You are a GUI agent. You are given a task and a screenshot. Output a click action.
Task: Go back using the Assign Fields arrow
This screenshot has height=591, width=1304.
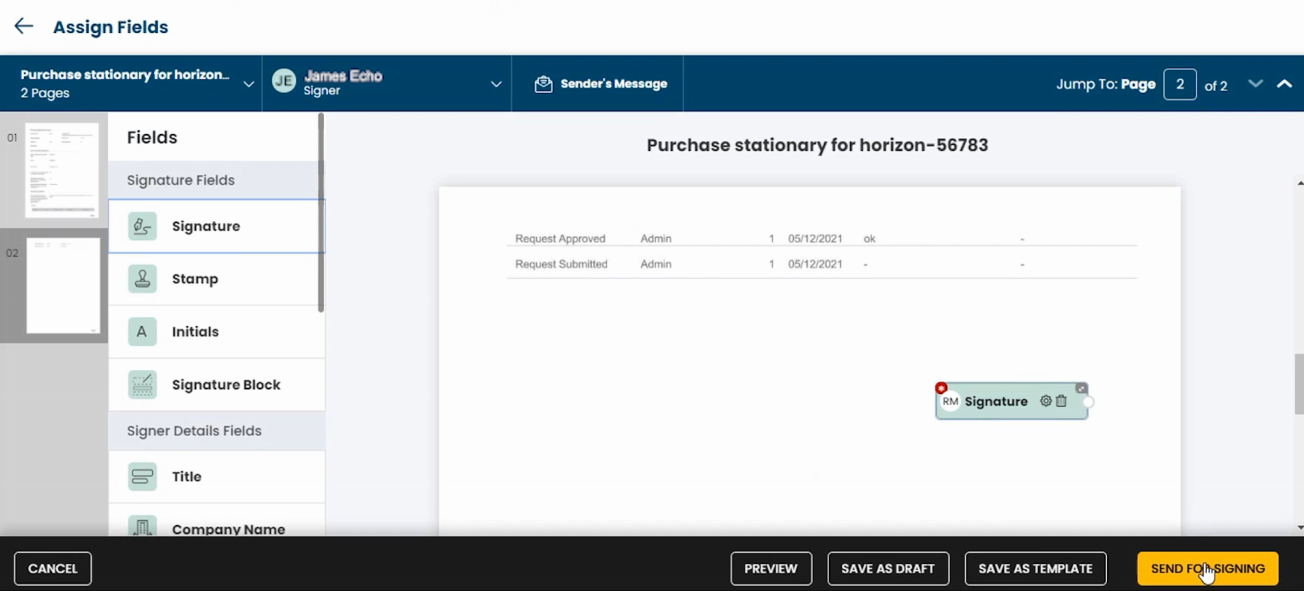click(x=23, y=26)
